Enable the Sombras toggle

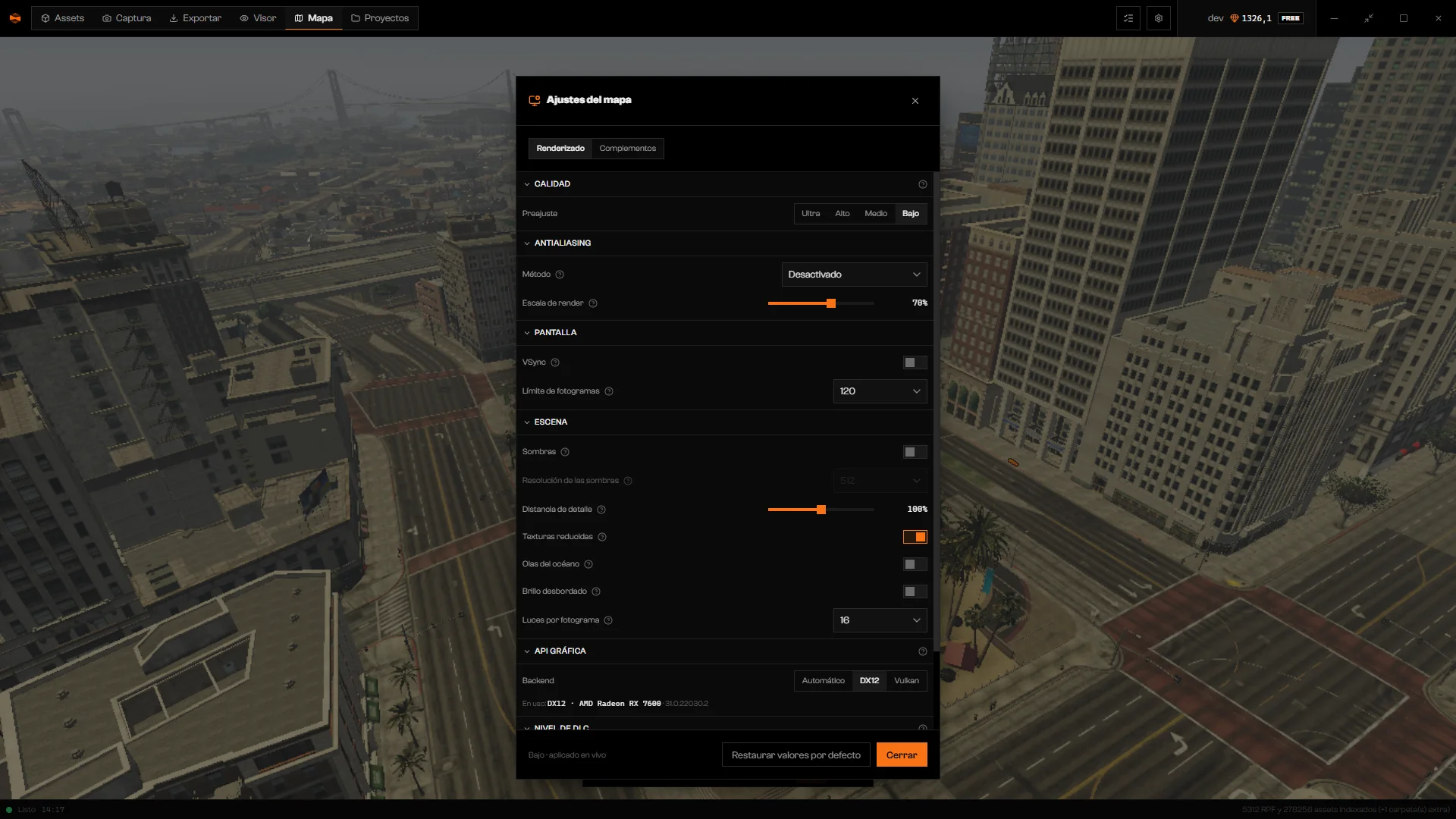pos(915,452)
